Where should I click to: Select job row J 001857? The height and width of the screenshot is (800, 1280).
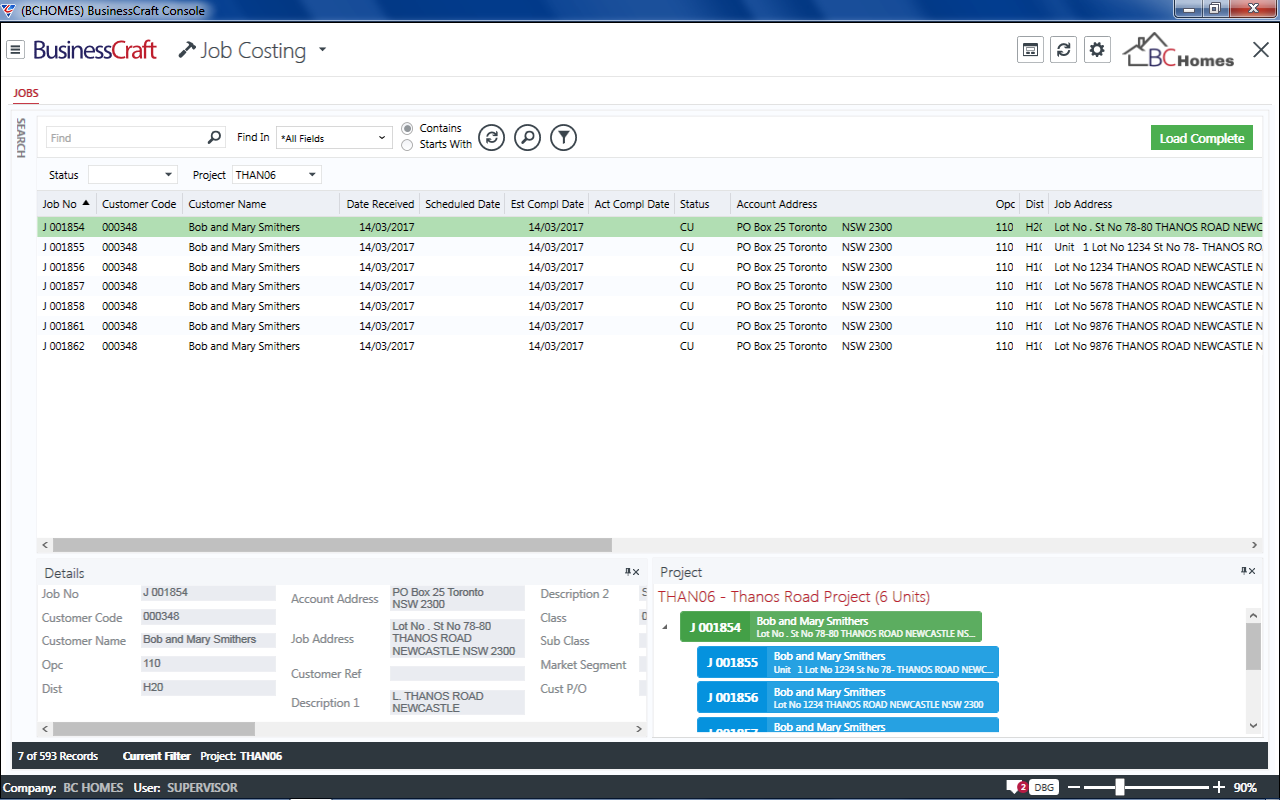pos(650,286)
